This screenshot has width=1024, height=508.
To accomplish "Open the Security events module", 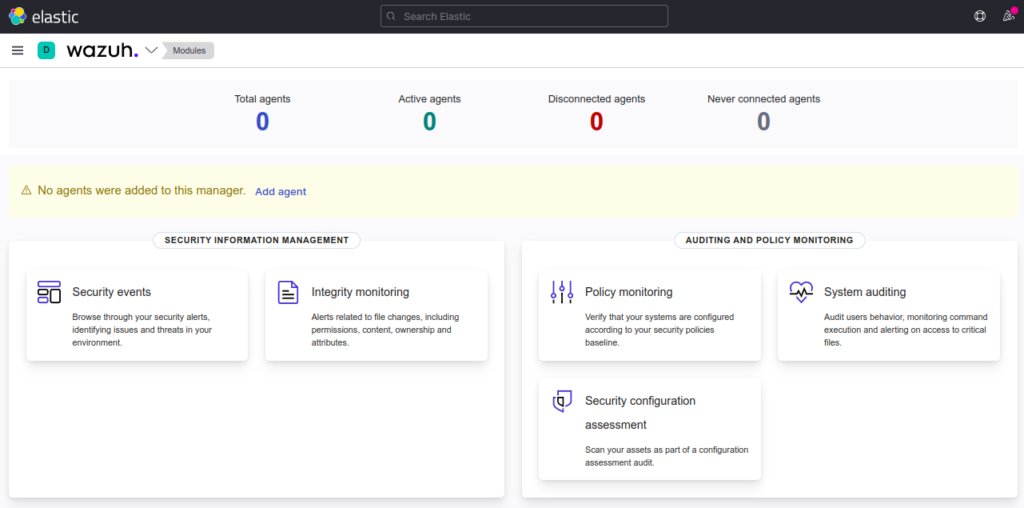I will tap(137, 315).
